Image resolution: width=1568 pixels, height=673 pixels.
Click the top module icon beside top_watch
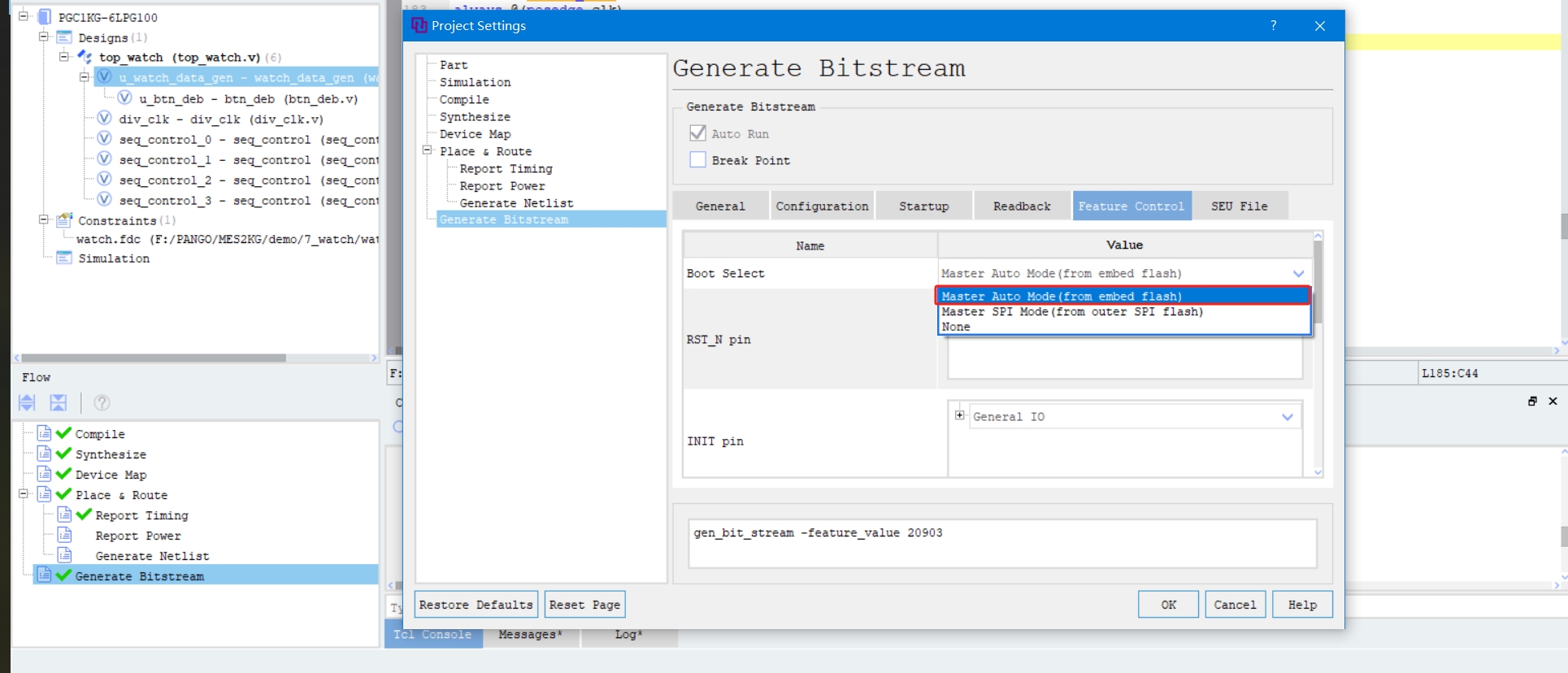(85, 57)
